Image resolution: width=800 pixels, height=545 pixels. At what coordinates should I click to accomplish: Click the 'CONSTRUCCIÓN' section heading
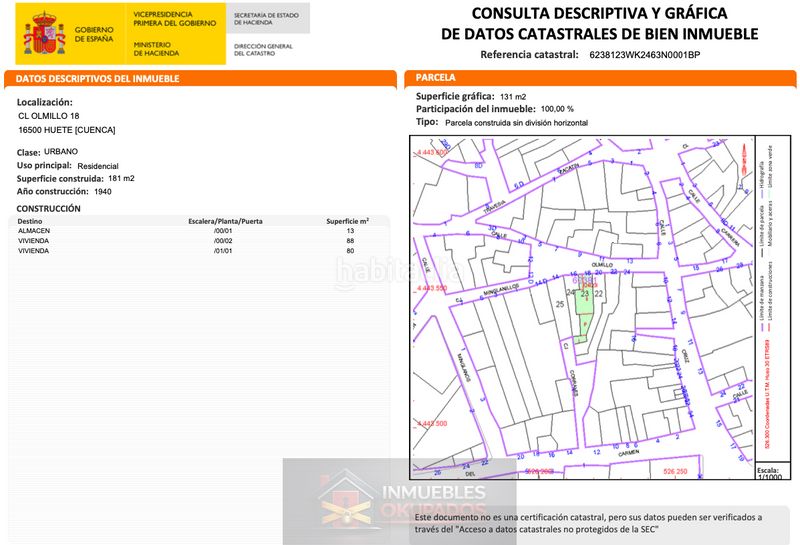[x=48, y=209]
